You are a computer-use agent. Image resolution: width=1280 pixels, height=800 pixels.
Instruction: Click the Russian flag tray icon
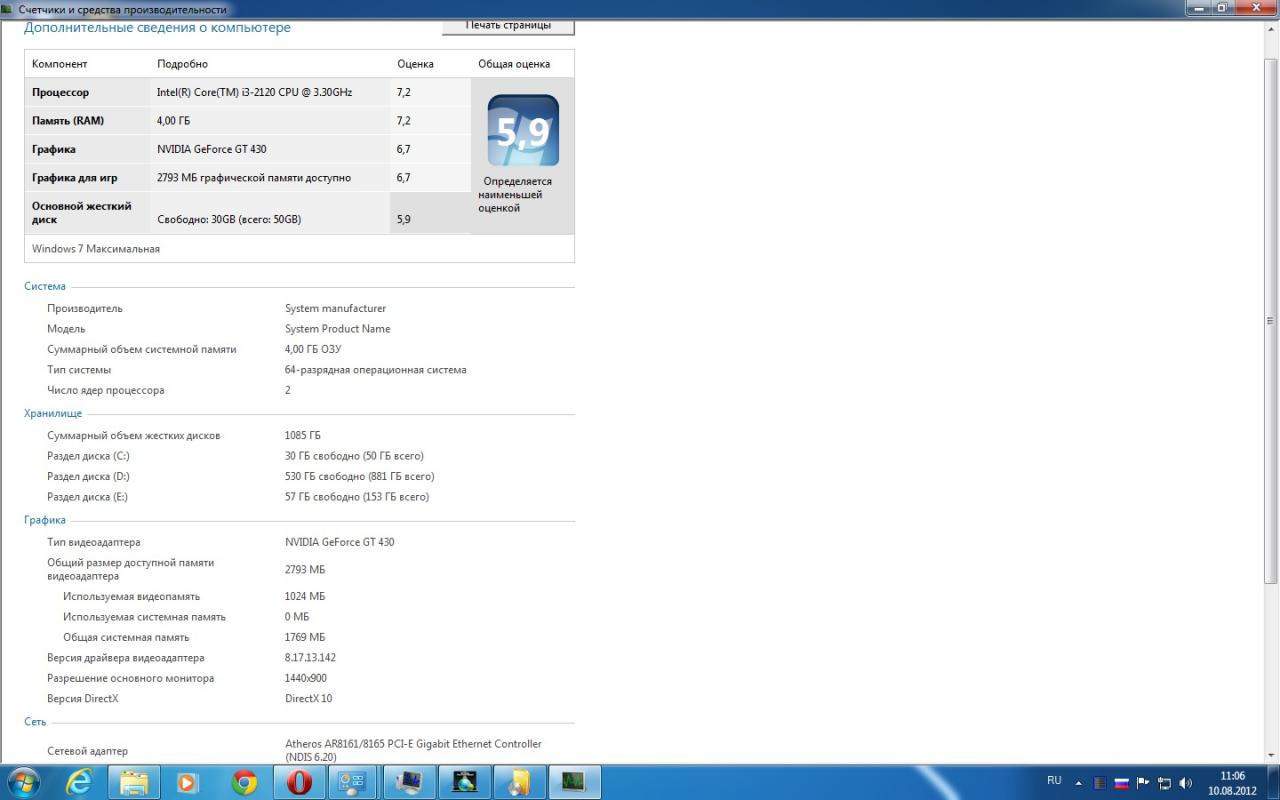pyautogui.click(x=1121, y=782)
